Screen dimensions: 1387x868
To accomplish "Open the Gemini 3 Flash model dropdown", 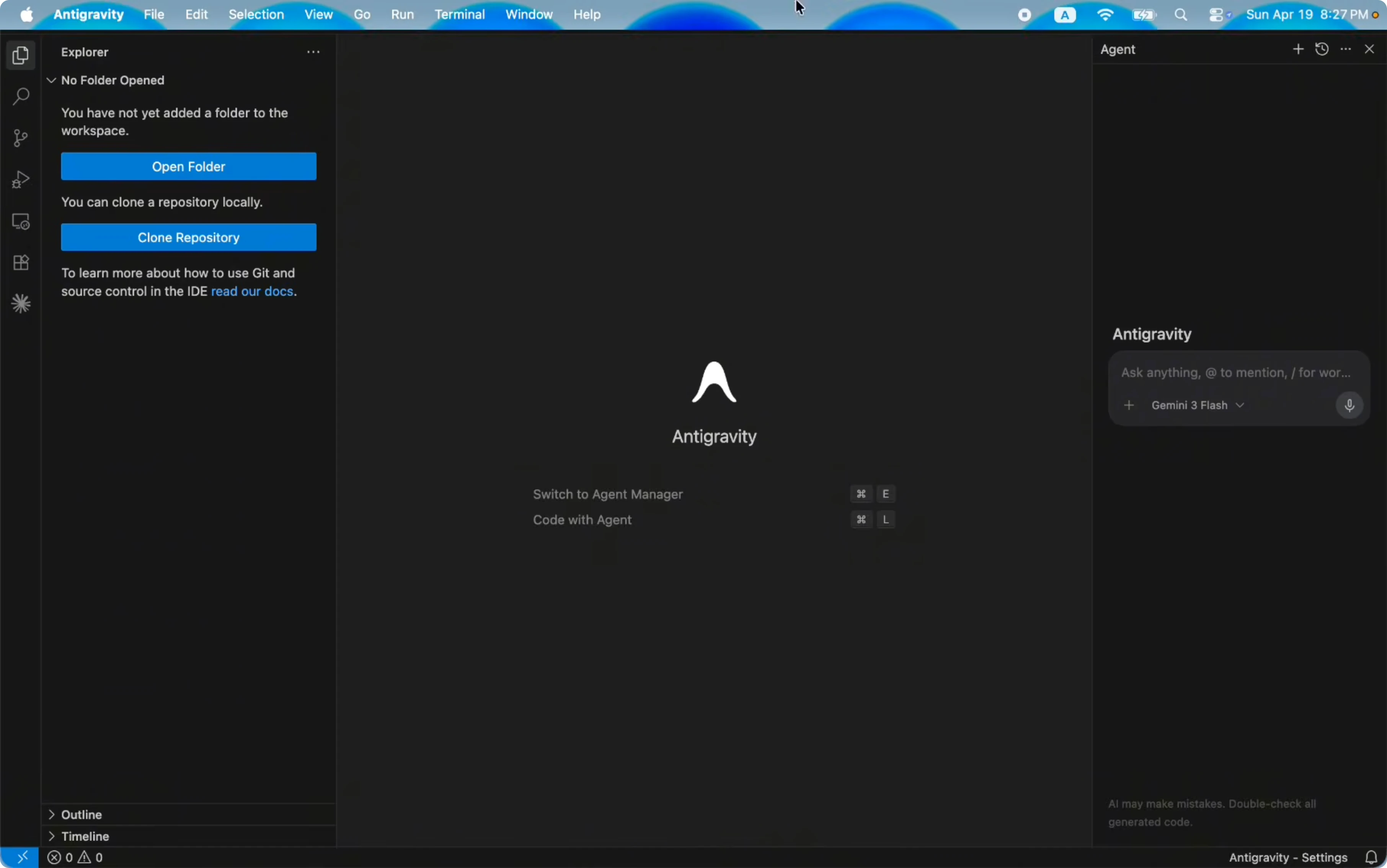I will tap(1197, 405).
